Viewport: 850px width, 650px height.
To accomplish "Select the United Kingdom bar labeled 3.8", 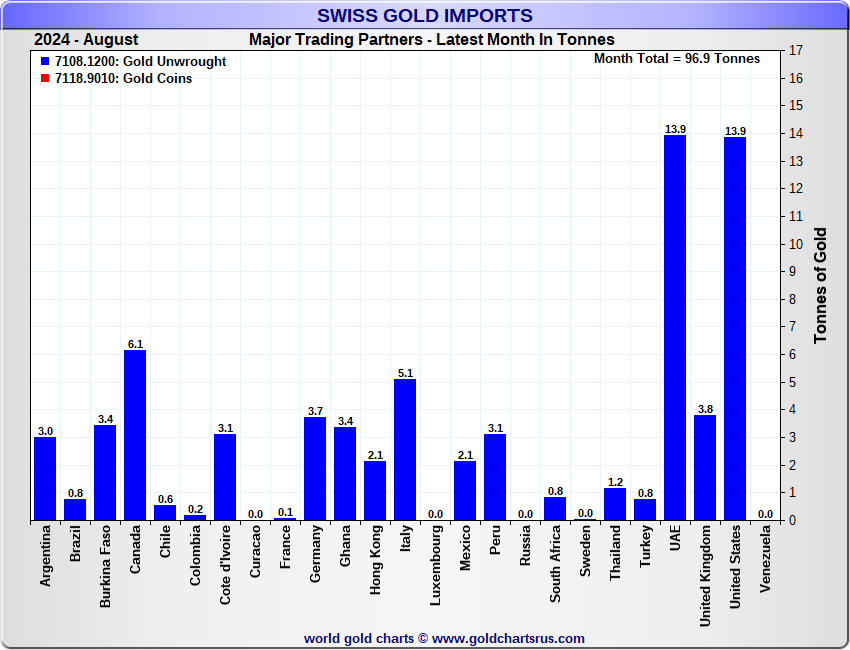I will click(x=705, y=467).
